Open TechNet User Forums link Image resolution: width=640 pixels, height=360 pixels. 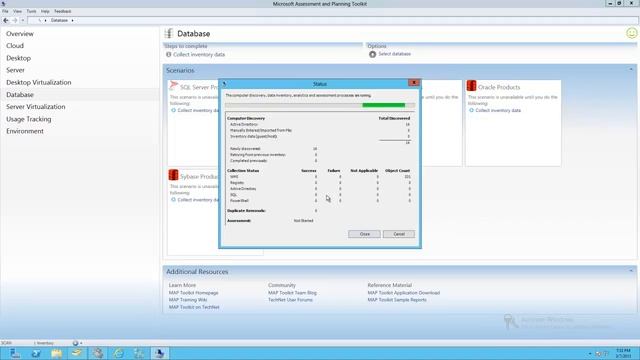click(290, 300)
